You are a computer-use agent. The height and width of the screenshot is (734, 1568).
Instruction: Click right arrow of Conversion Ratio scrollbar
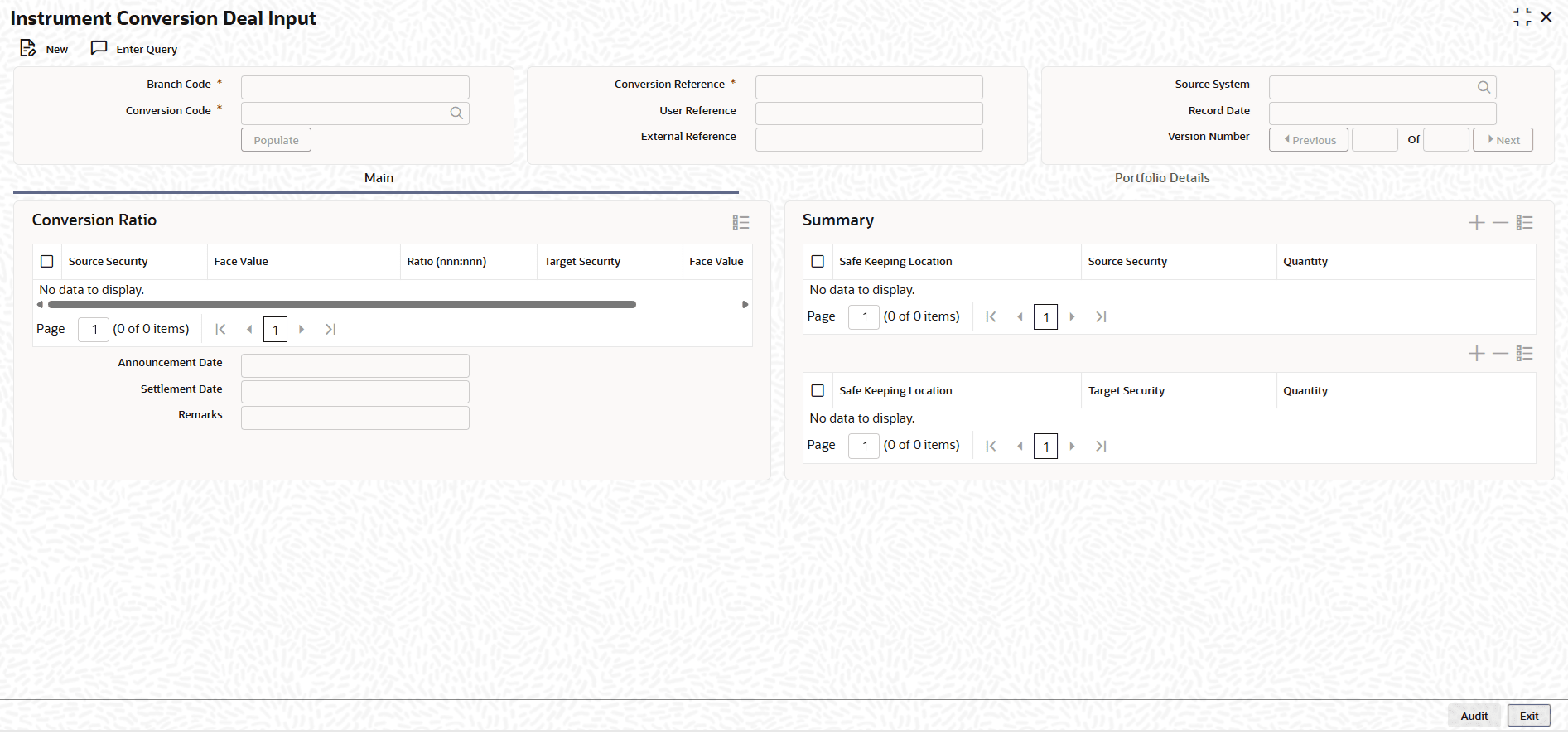coord(745,305)
